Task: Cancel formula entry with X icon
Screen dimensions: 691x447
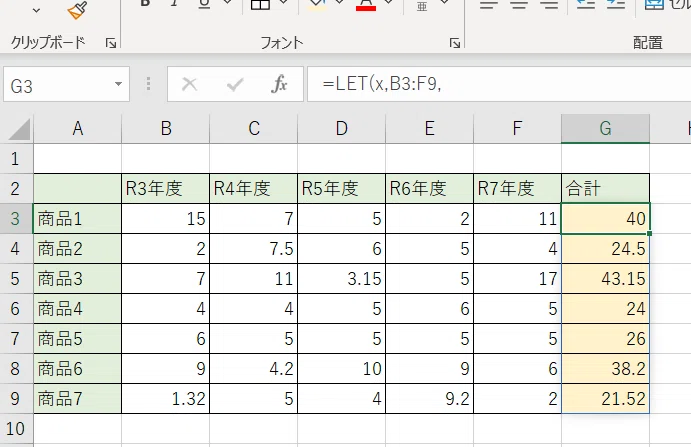Action: (189, 83)
